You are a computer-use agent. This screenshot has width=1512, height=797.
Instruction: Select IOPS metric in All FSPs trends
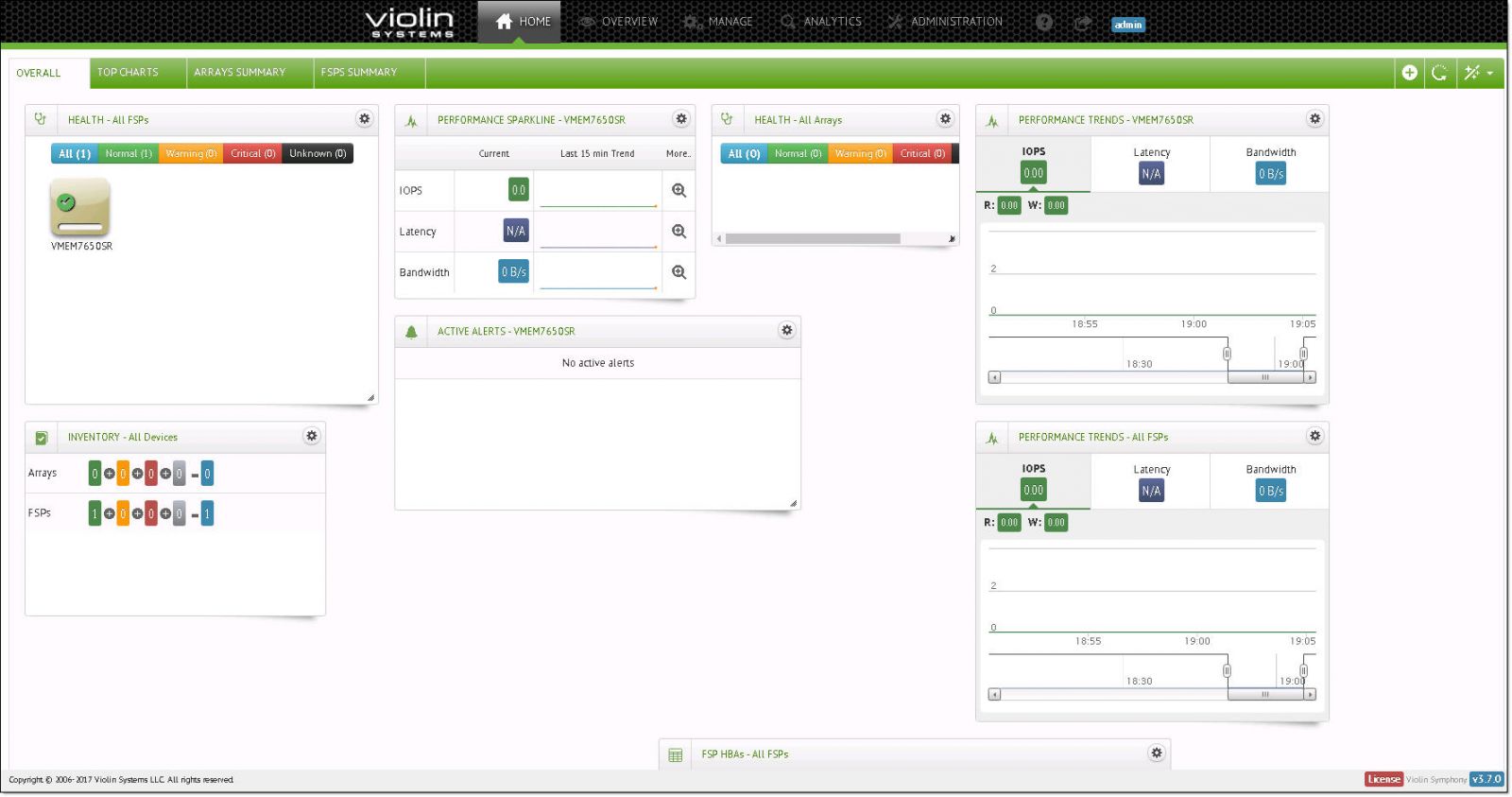pyautogui.click(x=1033, y=480)
